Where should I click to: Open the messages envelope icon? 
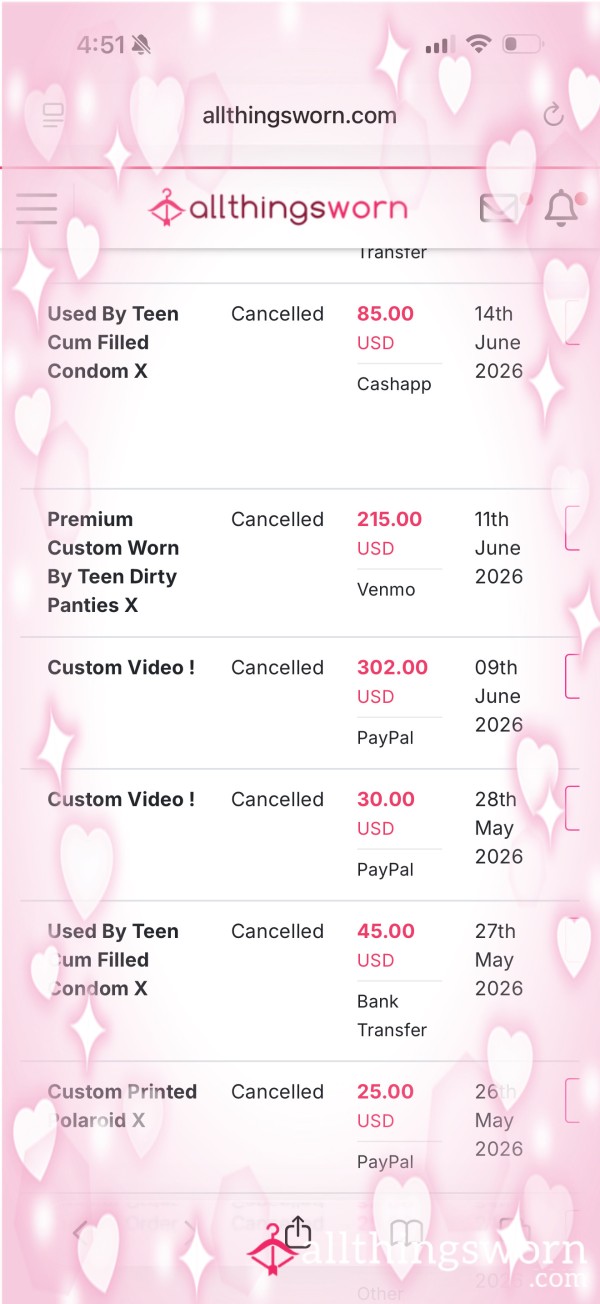(x=500, y=208)
